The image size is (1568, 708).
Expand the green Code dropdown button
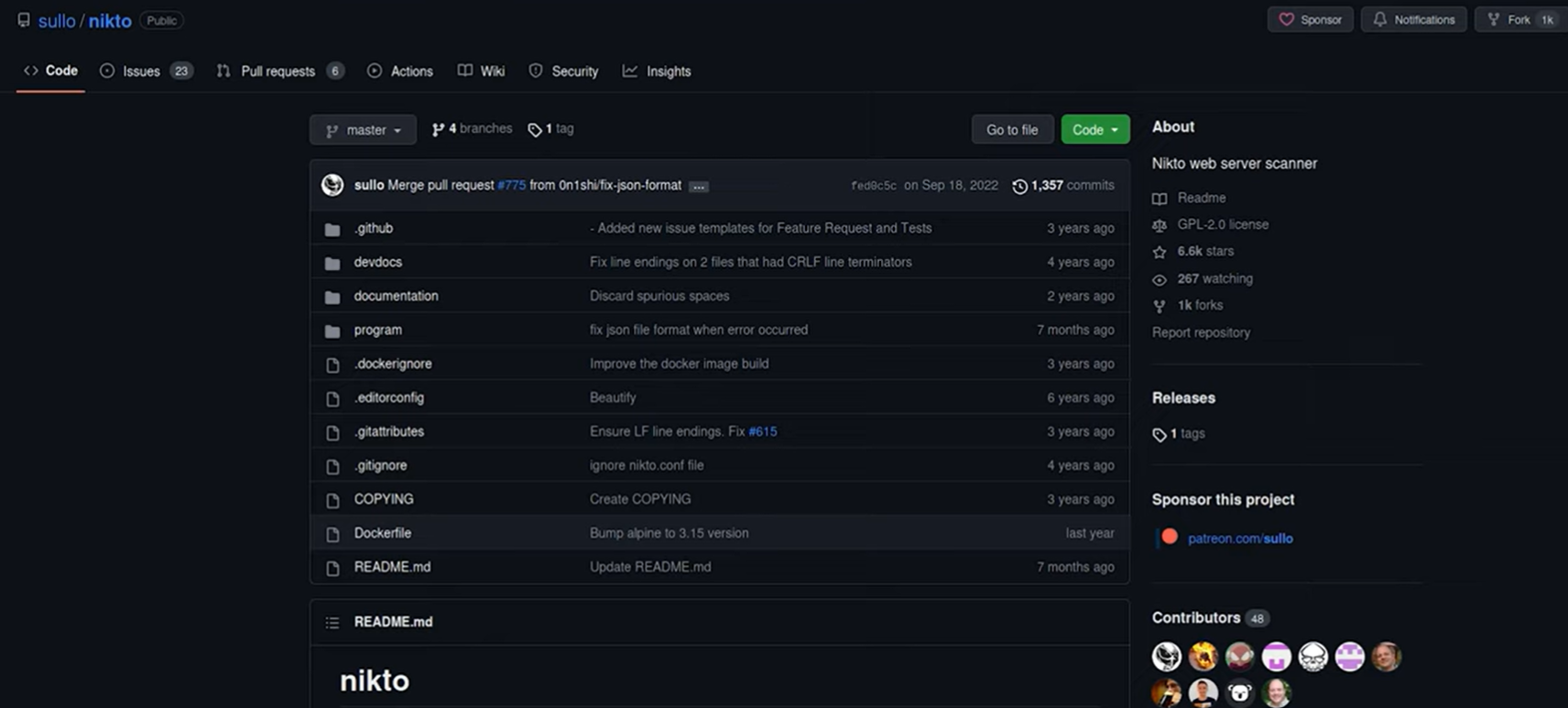pos(1094,130)
